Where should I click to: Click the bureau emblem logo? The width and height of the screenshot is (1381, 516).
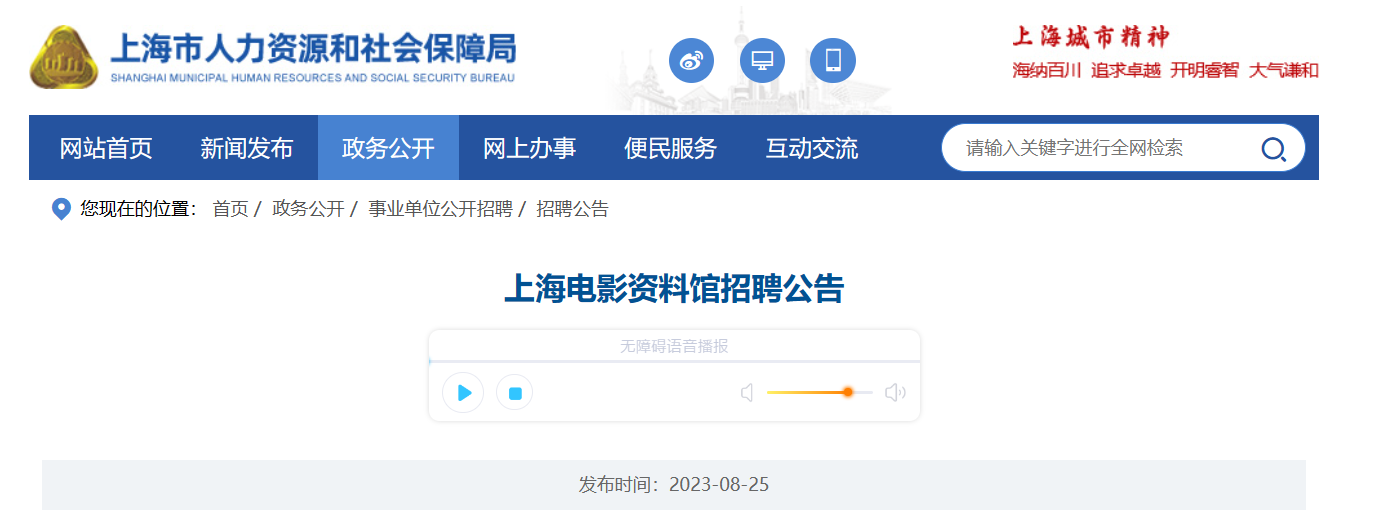pos(64,58)
